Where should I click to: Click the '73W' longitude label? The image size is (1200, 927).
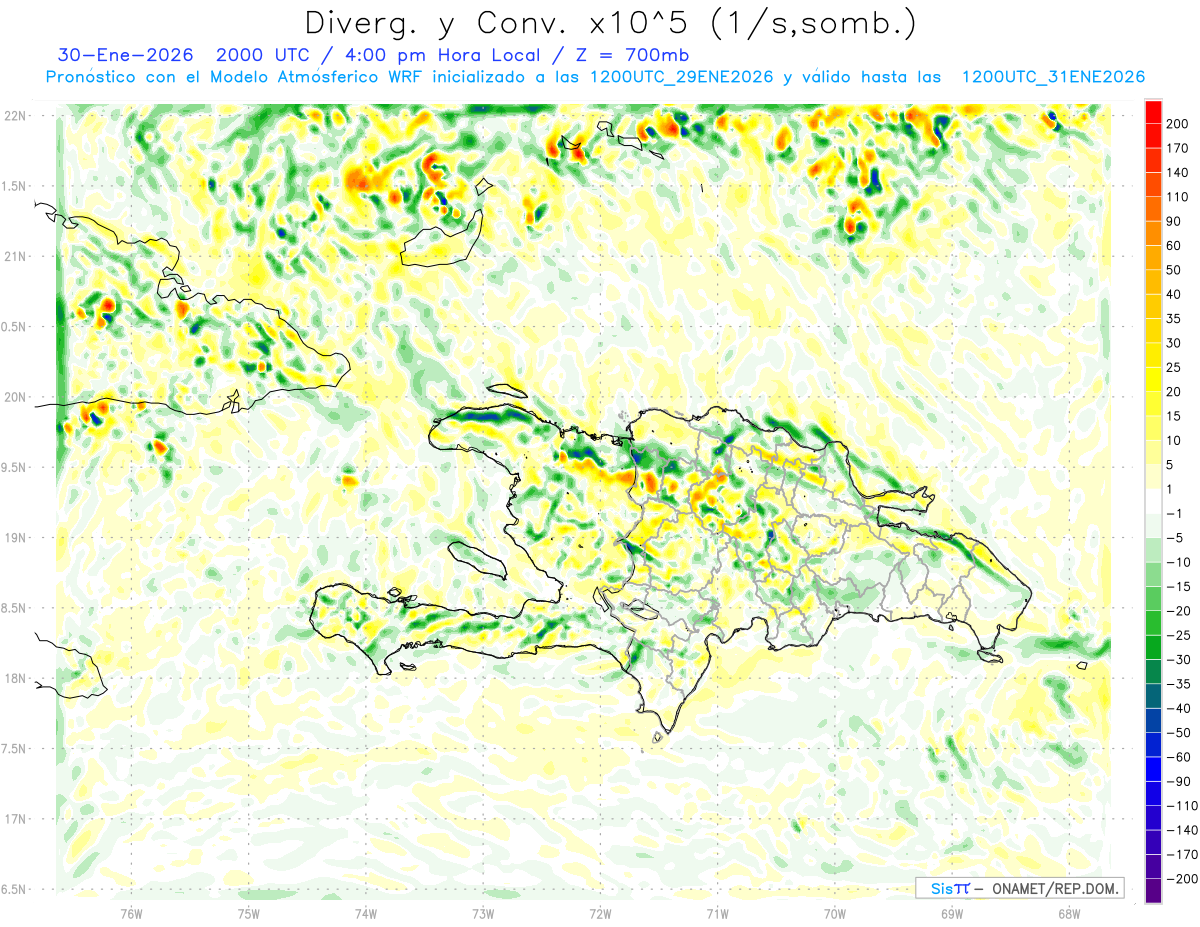pos(483,913)
